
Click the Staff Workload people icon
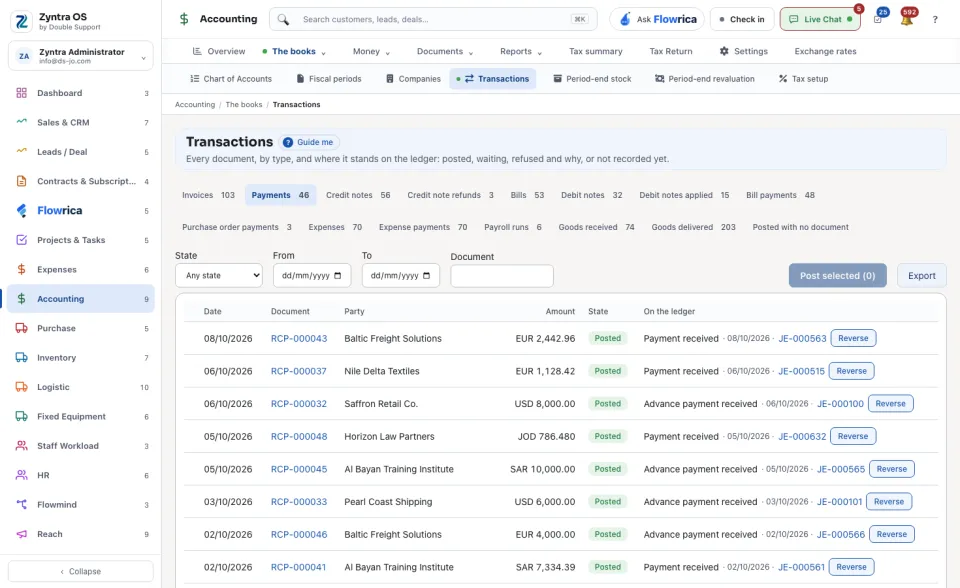pyautogui.click(x=21, y=446)
